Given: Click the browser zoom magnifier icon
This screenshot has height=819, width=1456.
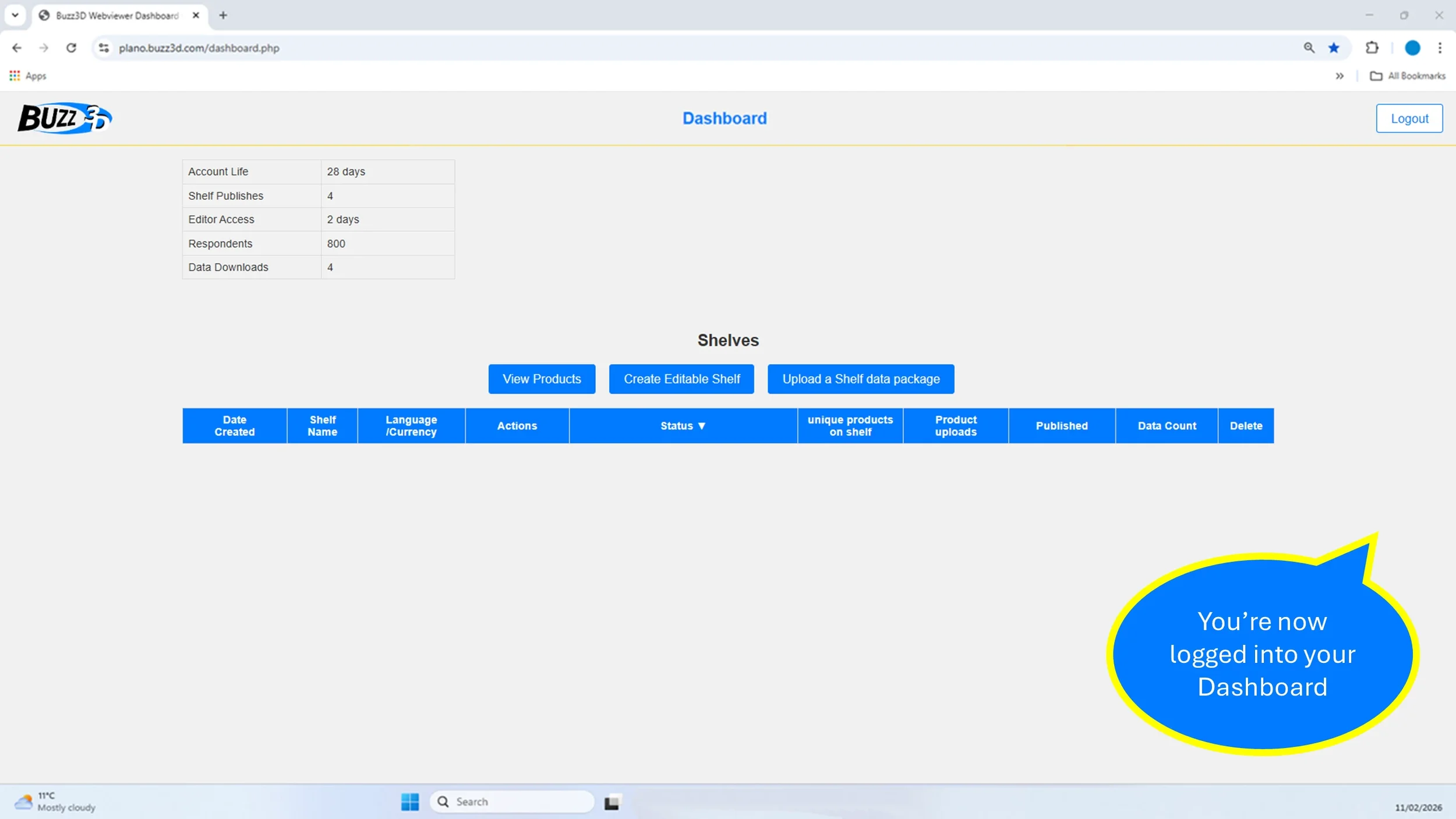Looking at the screenshot, I should 1309,48.
